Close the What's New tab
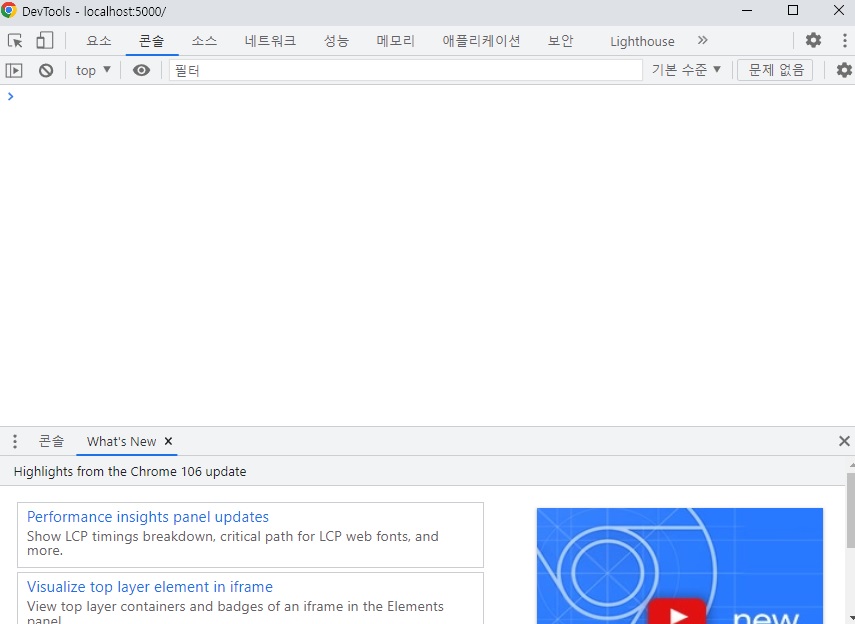 click(x=168, y=441)
